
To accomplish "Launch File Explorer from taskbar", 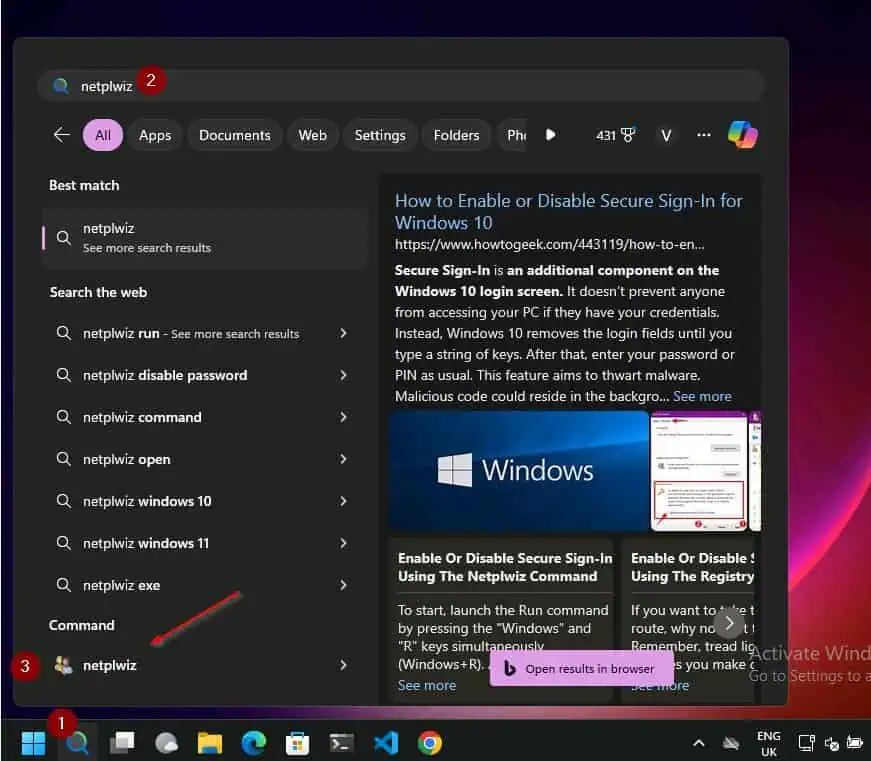I will click(x=209, y=743).
